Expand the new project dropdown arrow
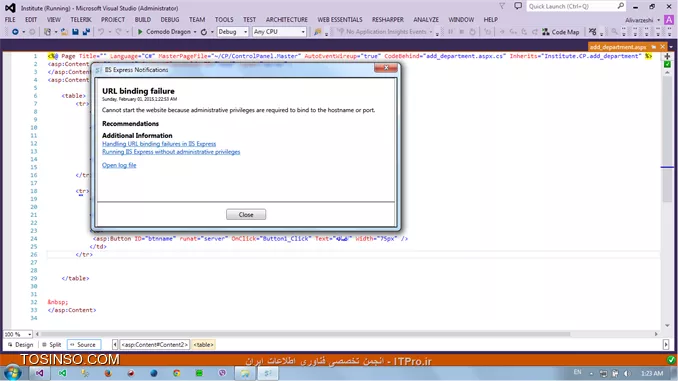The height and width of the screenshot is (381, 678). pos(56,32)
